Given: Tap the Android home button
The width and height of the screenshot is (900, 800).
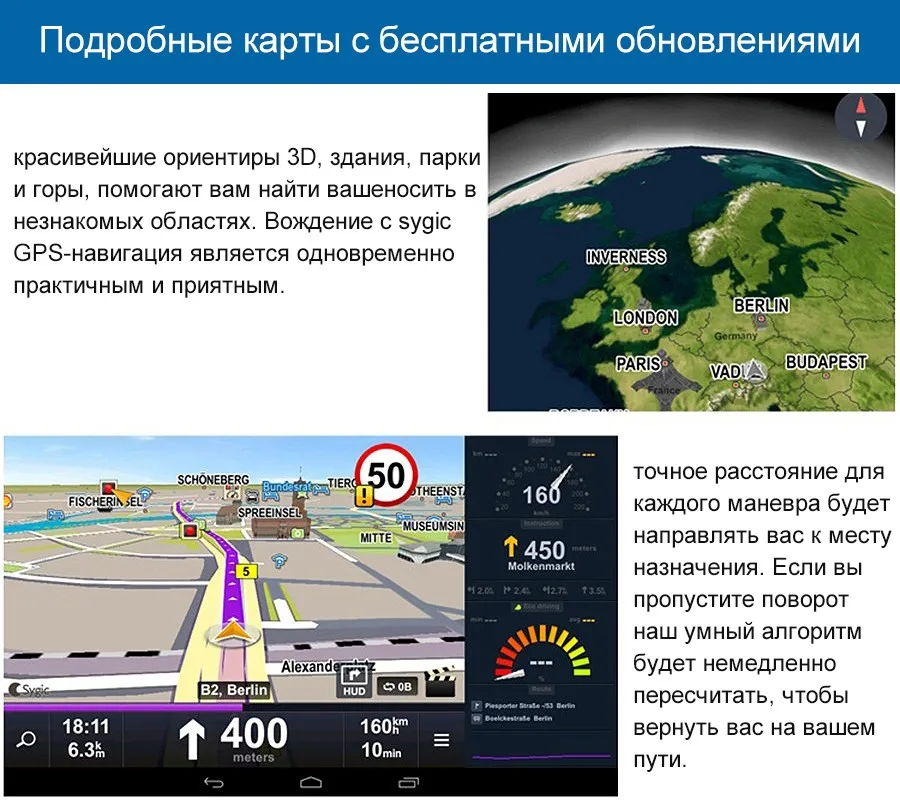Looking at the screenshot, I should click(x=311, y=783).
